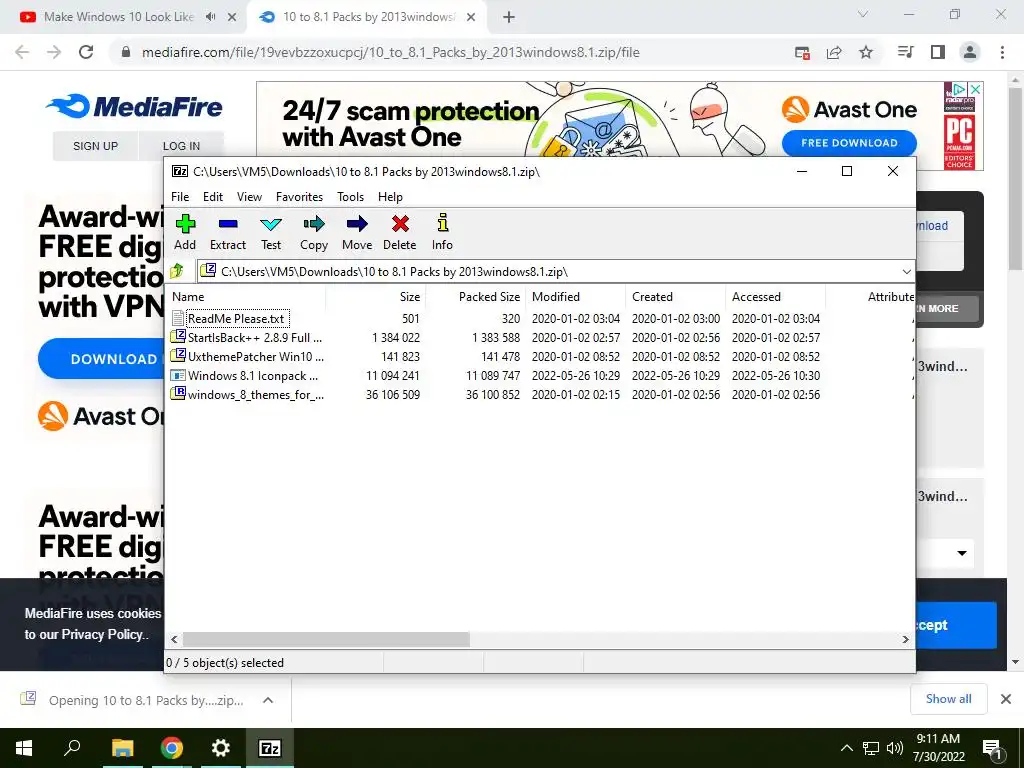1024x768 pixels.
Task: Open Windows Start menu
Action: point(24,748)
